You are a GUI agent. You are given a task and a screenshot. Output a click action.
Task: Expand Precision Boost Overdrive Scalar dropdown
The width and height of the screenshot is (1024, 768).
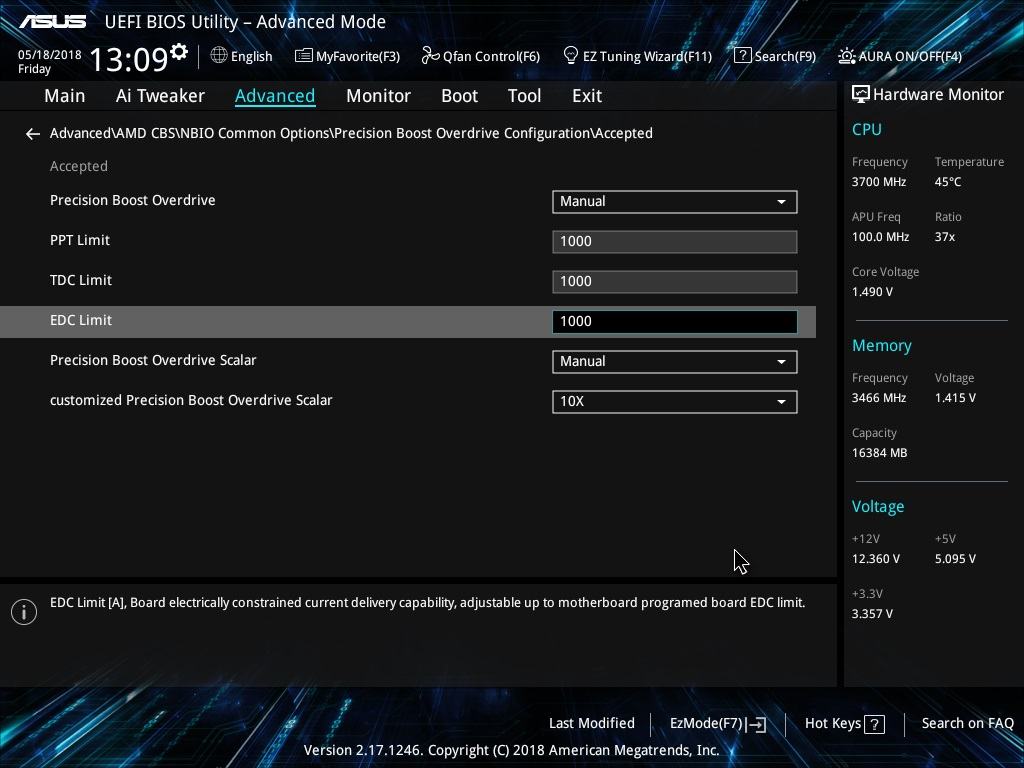[x=675, y=362]
